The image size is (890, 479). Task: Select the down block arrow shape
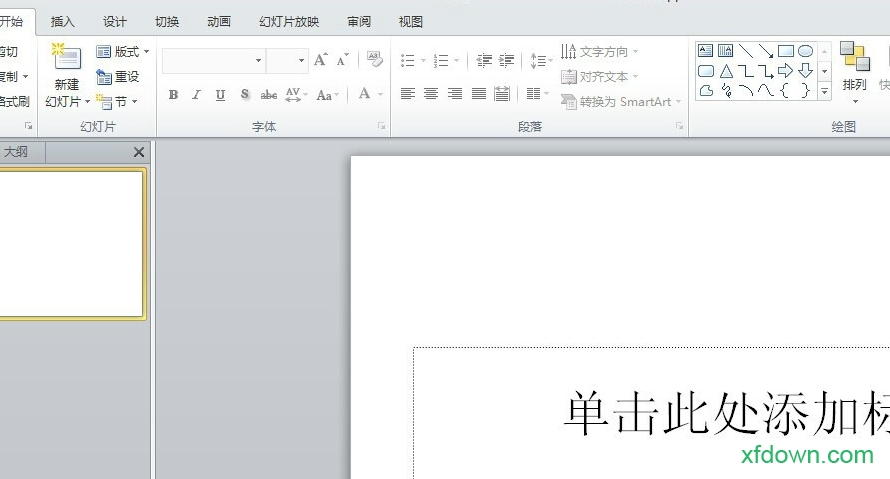pyautogui.click(x=805, y=71)
